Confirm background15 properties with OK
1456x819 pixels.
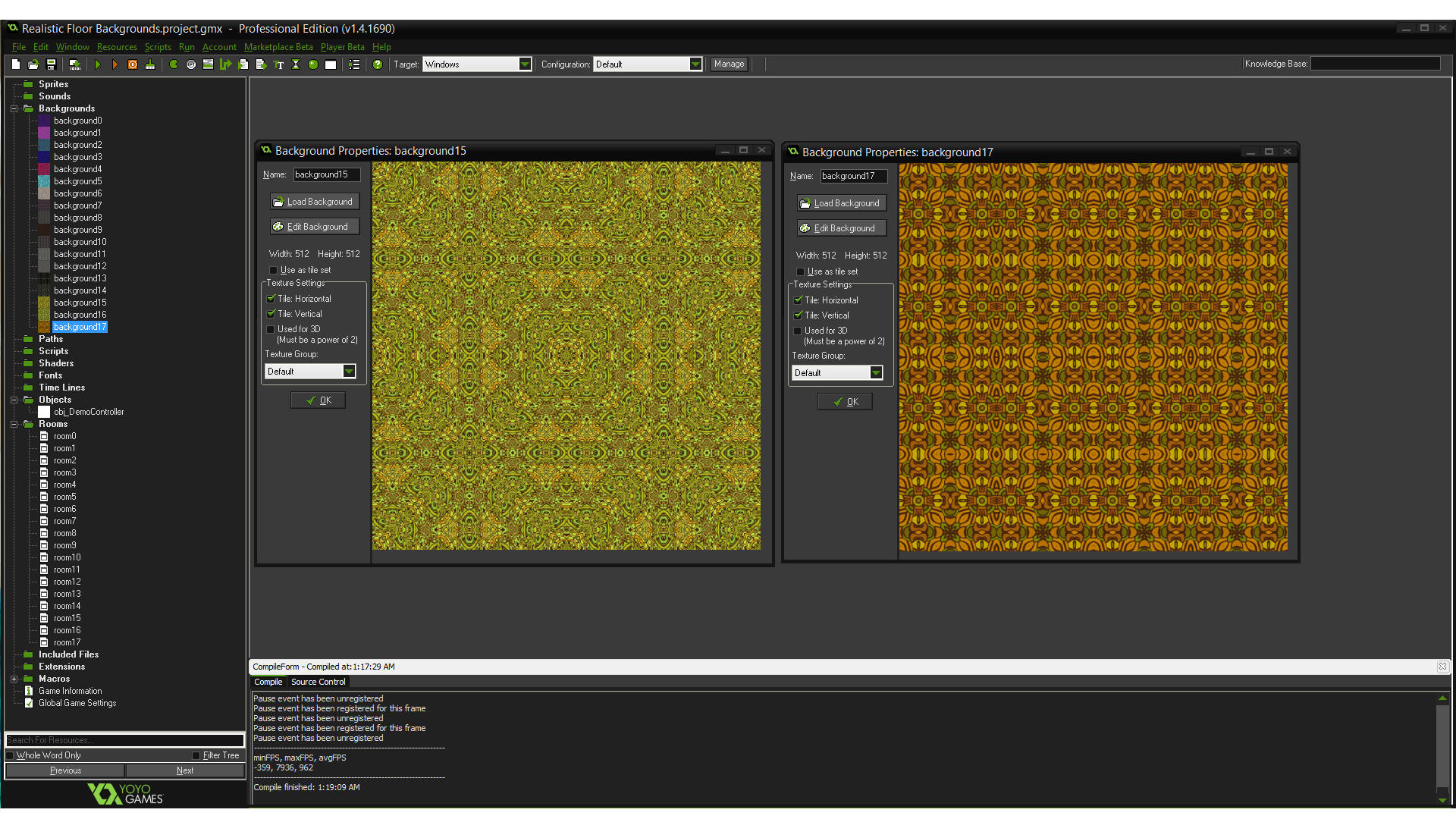click(x=318, y=400)
